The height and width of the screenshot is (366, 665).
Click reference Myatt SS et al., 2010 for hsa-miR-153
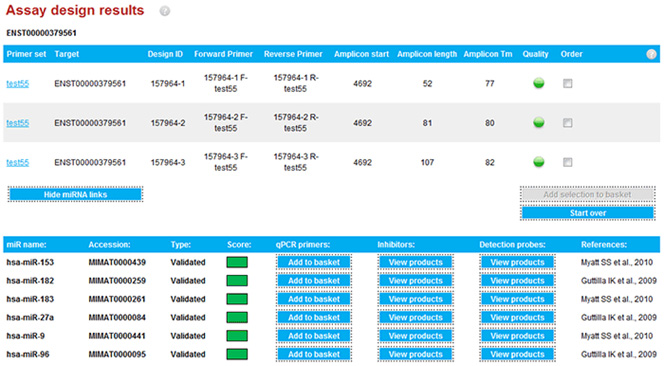tap(617, 262)
